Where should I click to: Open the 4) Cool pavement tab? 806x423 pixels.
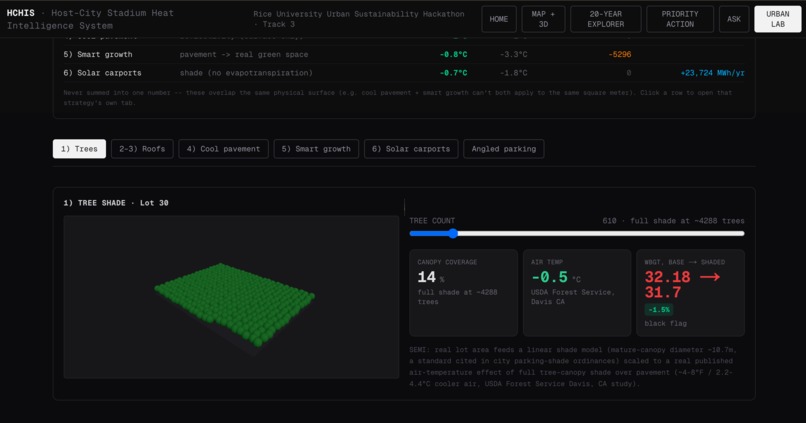[223, 149]
